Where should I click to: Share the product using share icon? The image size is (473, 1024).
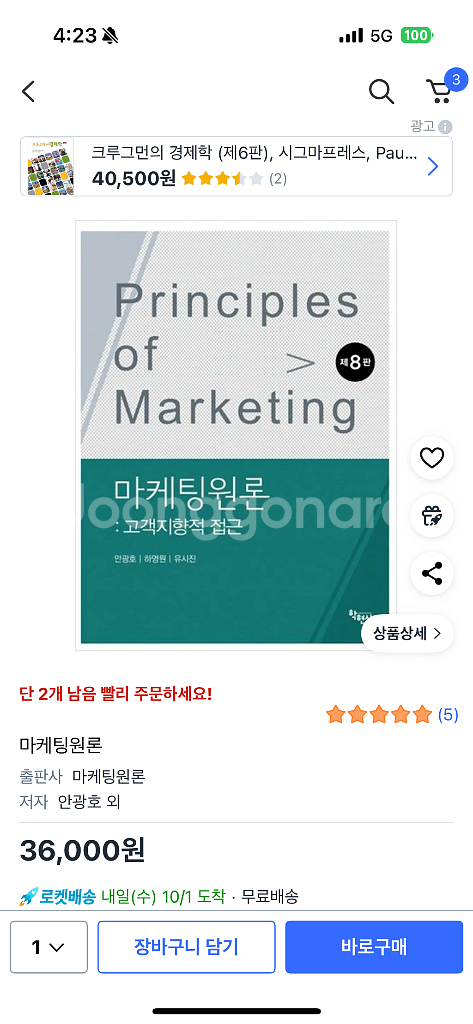coord(432,573)
